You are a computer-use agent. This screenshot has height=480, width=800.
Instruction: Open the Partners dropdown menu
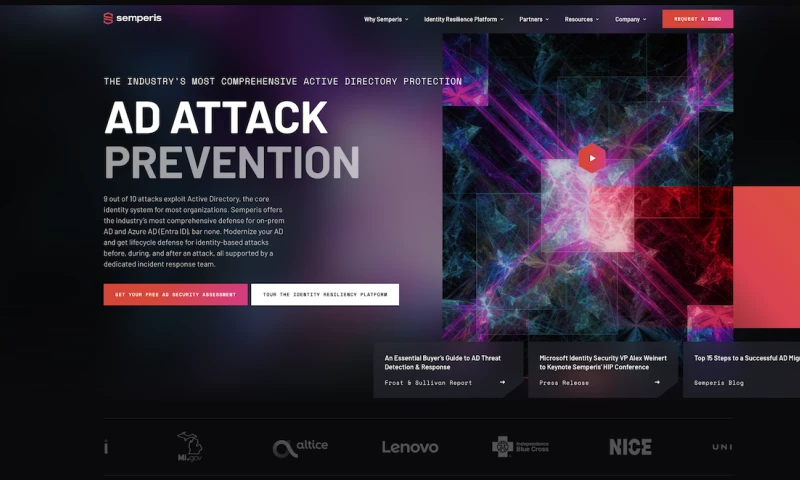click(x=534, y=19)
